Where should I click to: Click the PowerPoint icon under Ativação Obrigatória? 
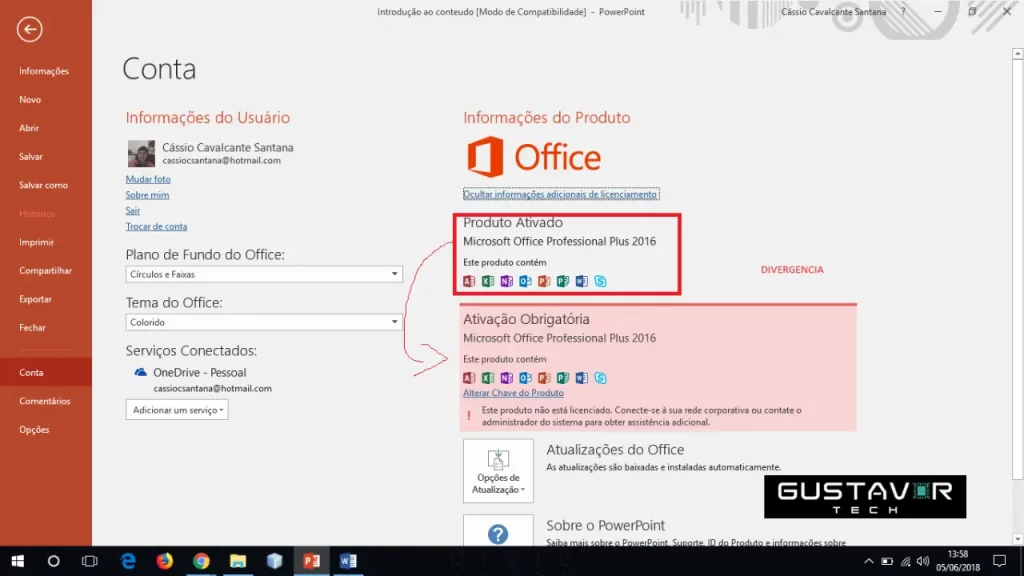click(x=544, y=378)
